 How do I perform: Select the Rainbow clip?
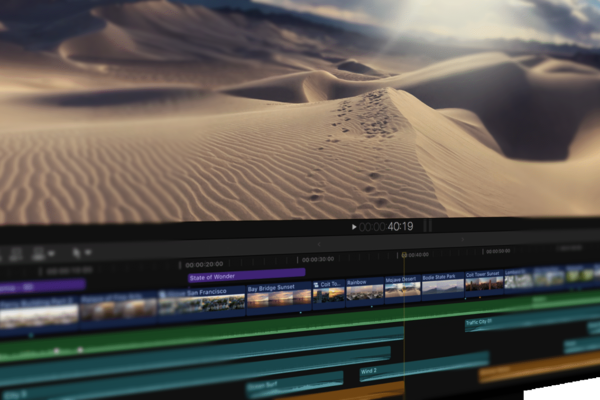pos(365,292)
